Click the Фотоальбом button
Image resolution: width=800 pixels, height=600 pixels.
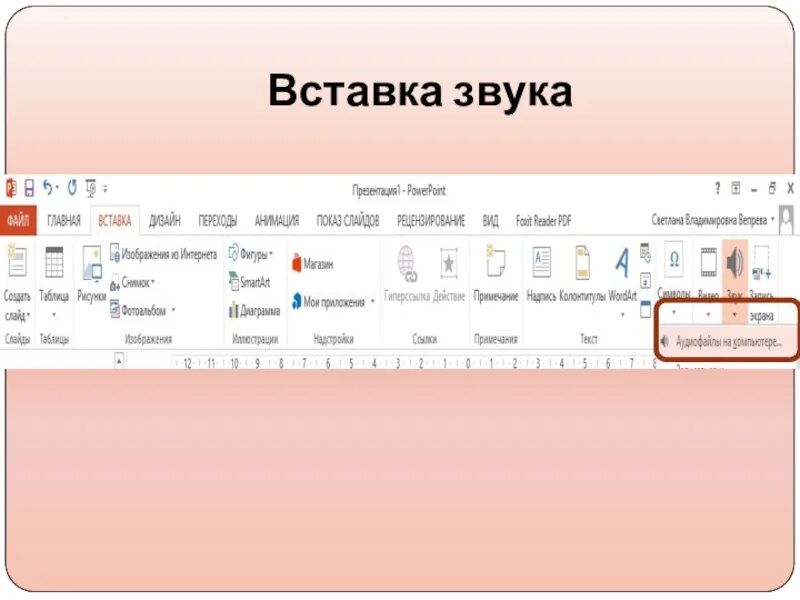(x=138, y=309)
